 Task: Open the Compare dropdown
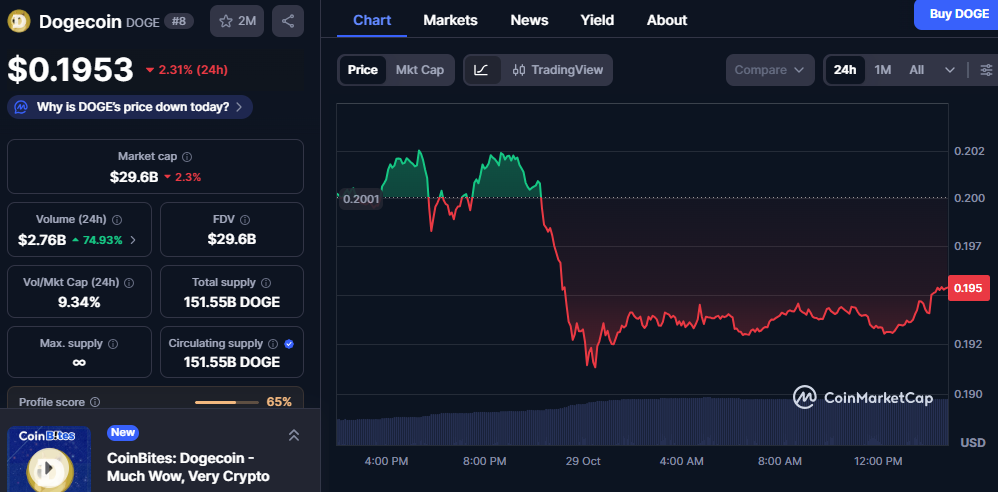pyautogui.click(x=769, y=70)
